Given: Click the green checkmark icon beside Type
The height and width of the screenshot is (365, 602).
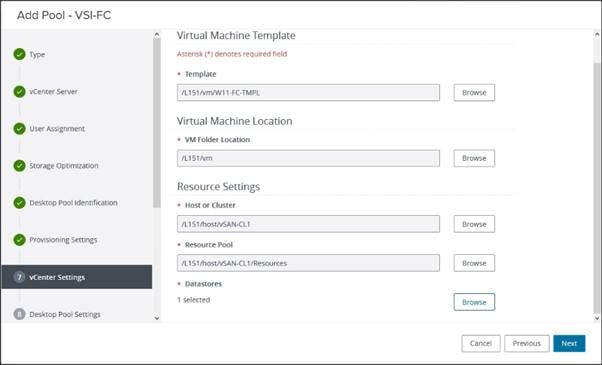Looking at the screenshot, I should [19, 55].
